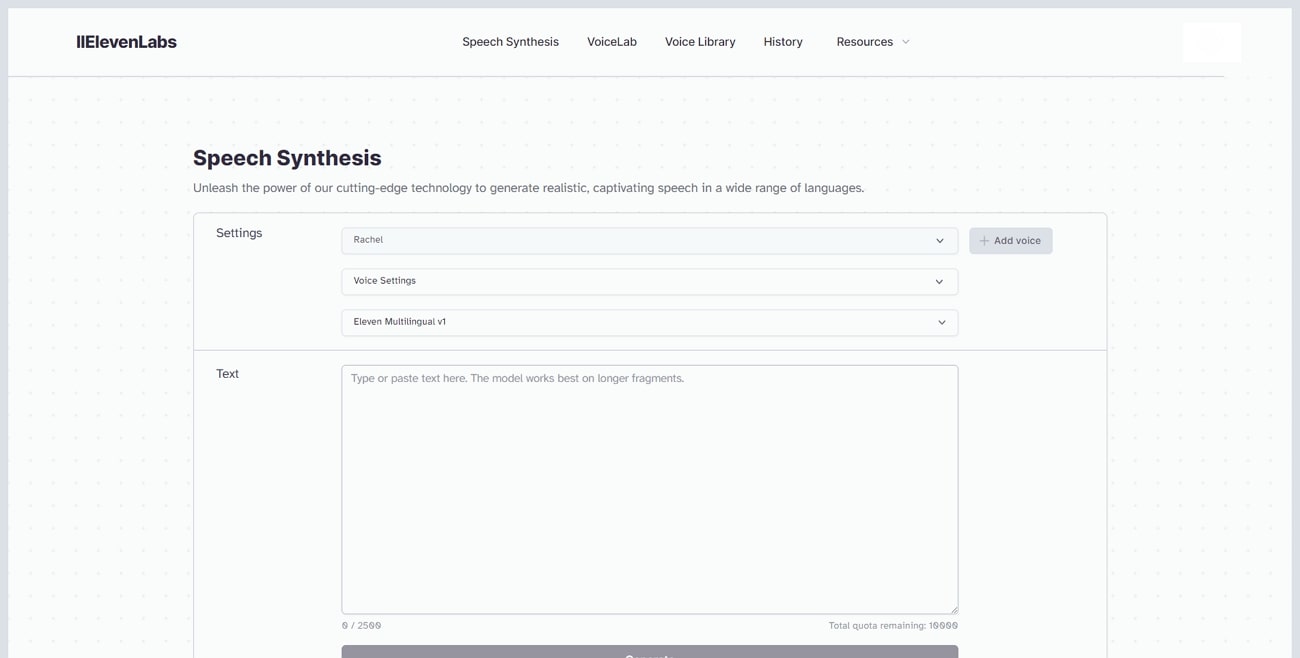
Task: Open the VoiceLab page
Action: click(612, 42)
